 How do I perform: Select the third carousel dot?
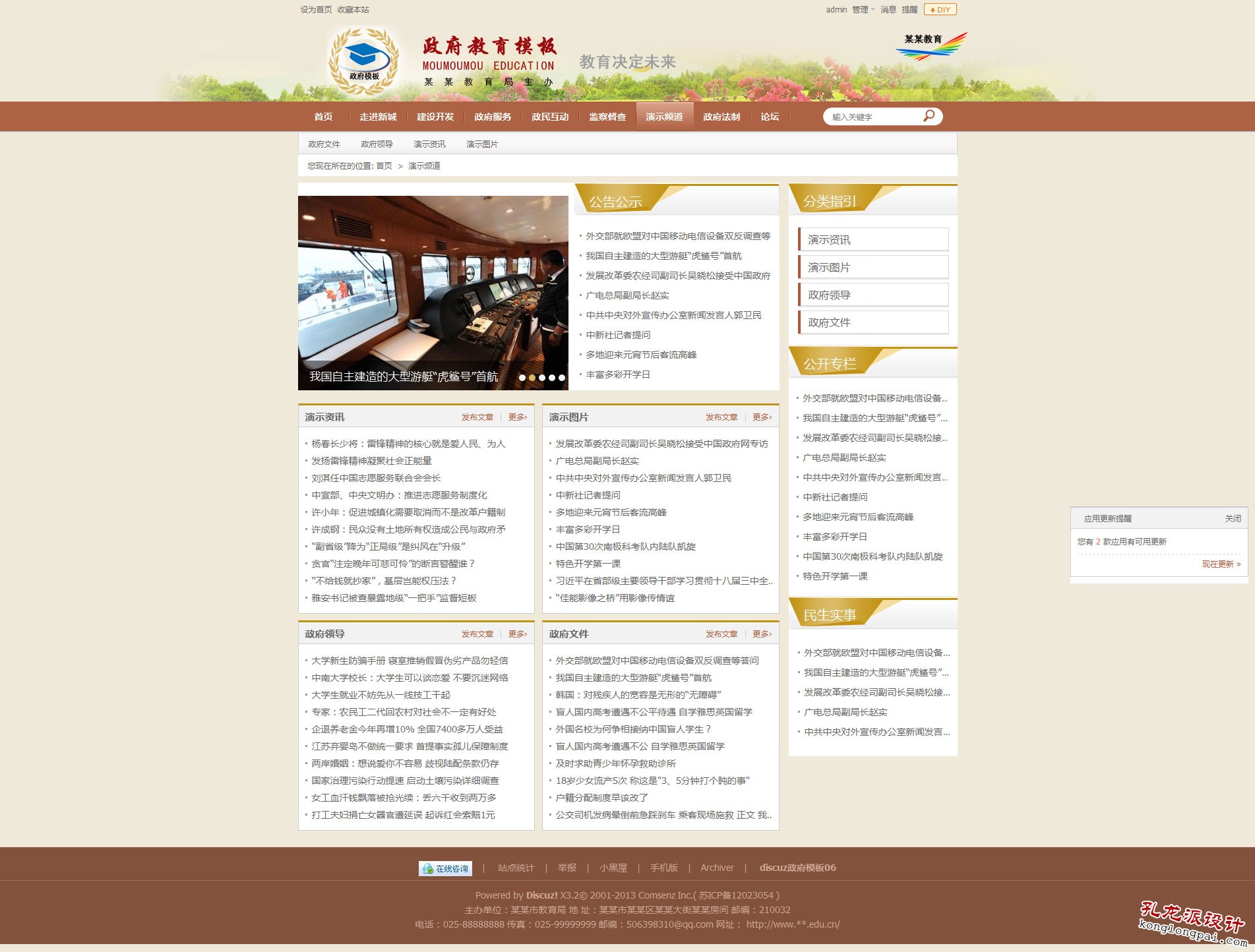(542, 378)
